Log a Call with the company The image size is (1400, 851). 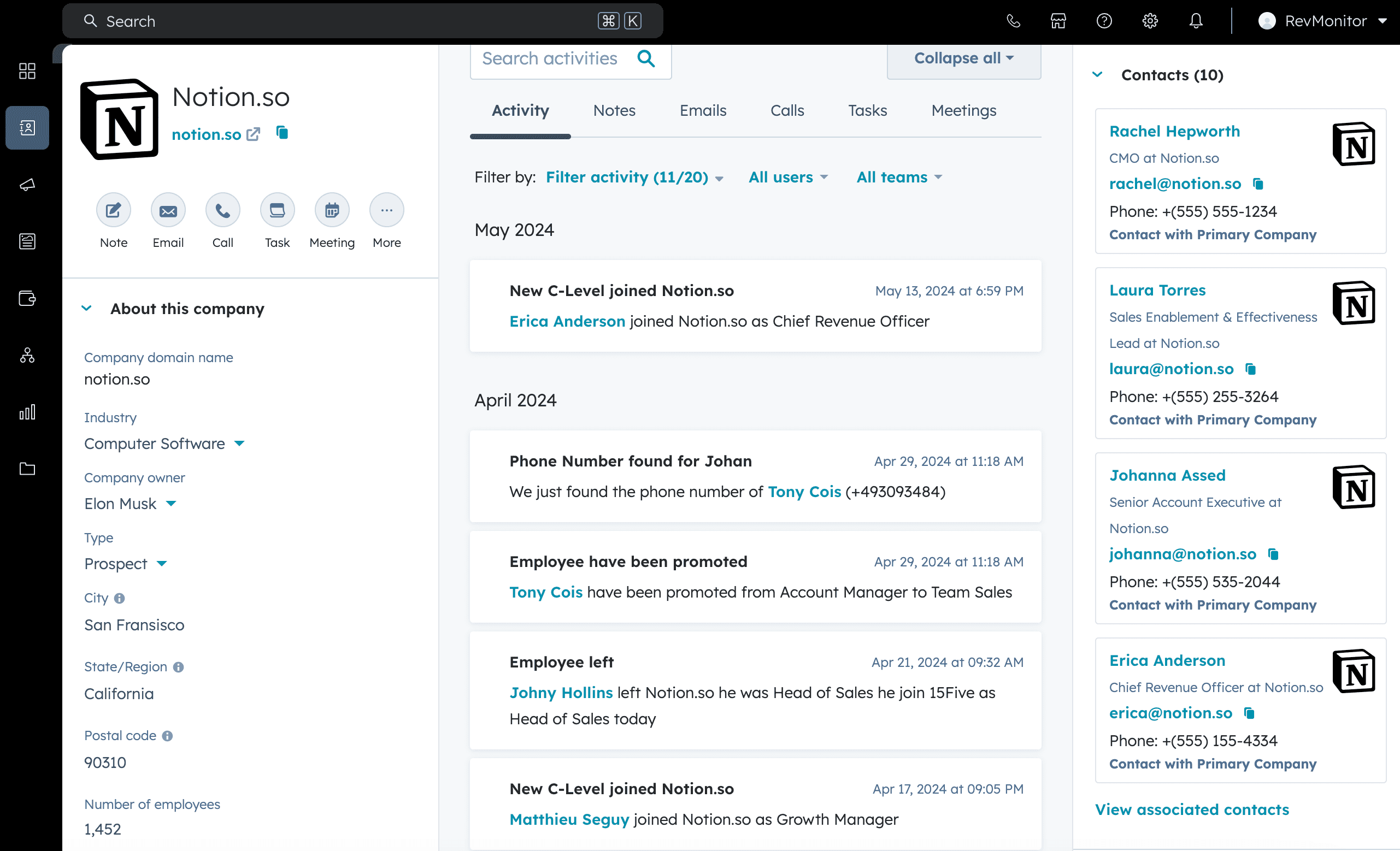[x=223, y=211]
